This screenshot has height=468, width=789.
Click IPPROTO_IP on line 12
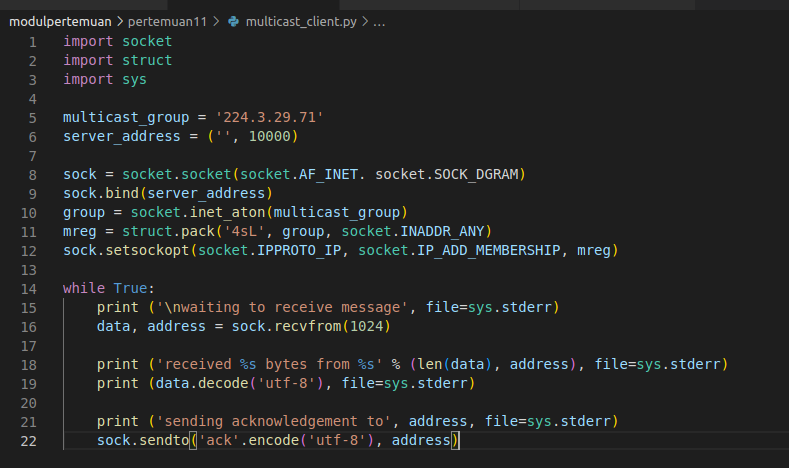(299, 251)
